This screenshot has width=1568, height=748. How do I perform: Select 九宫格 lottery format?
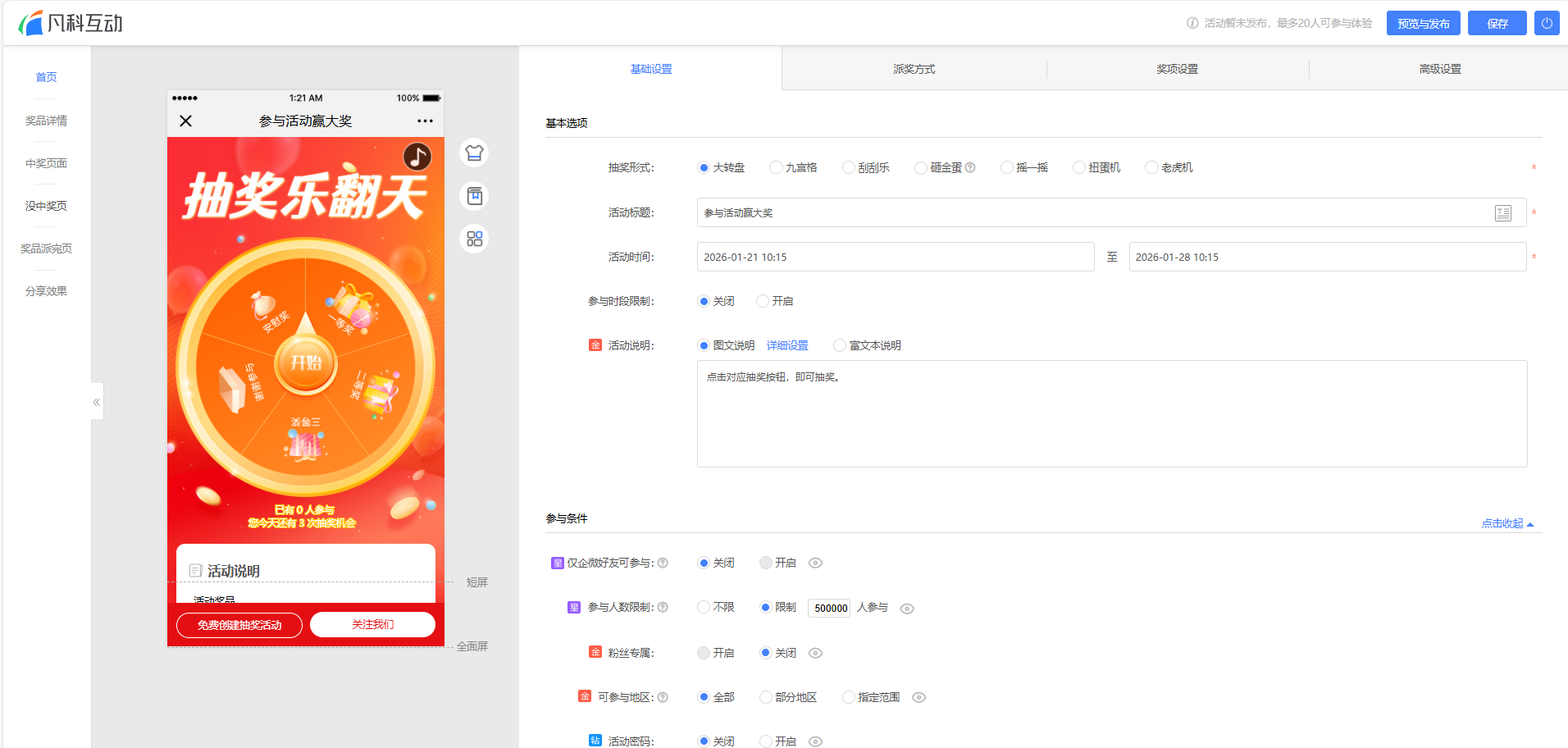click(x=776, y=167)
